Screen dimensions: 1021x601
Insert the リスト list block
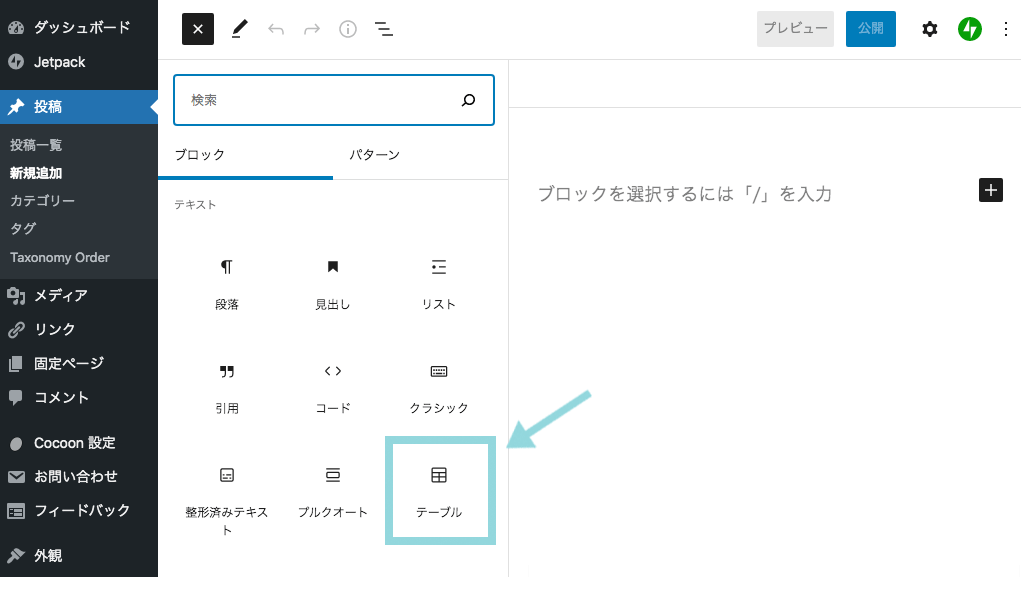pyautogui.click(x=439, y=285)
